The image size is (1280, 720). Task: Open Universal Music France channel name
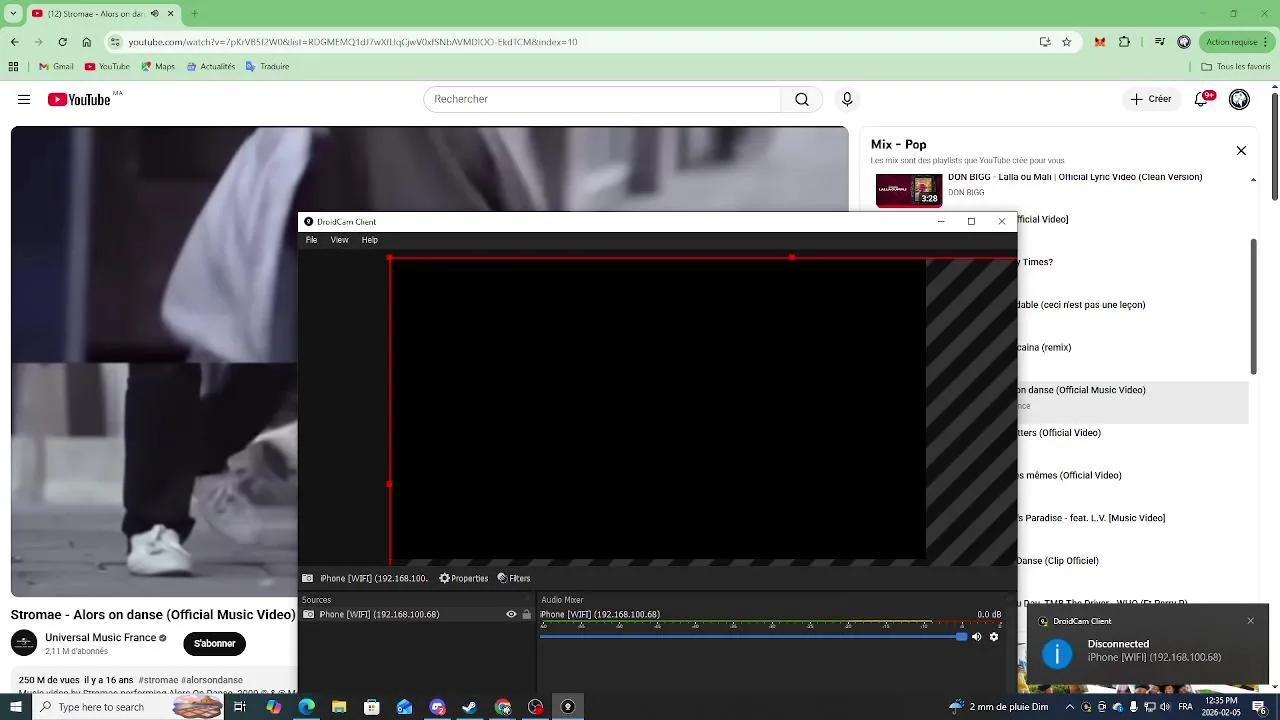pos(100,637)
